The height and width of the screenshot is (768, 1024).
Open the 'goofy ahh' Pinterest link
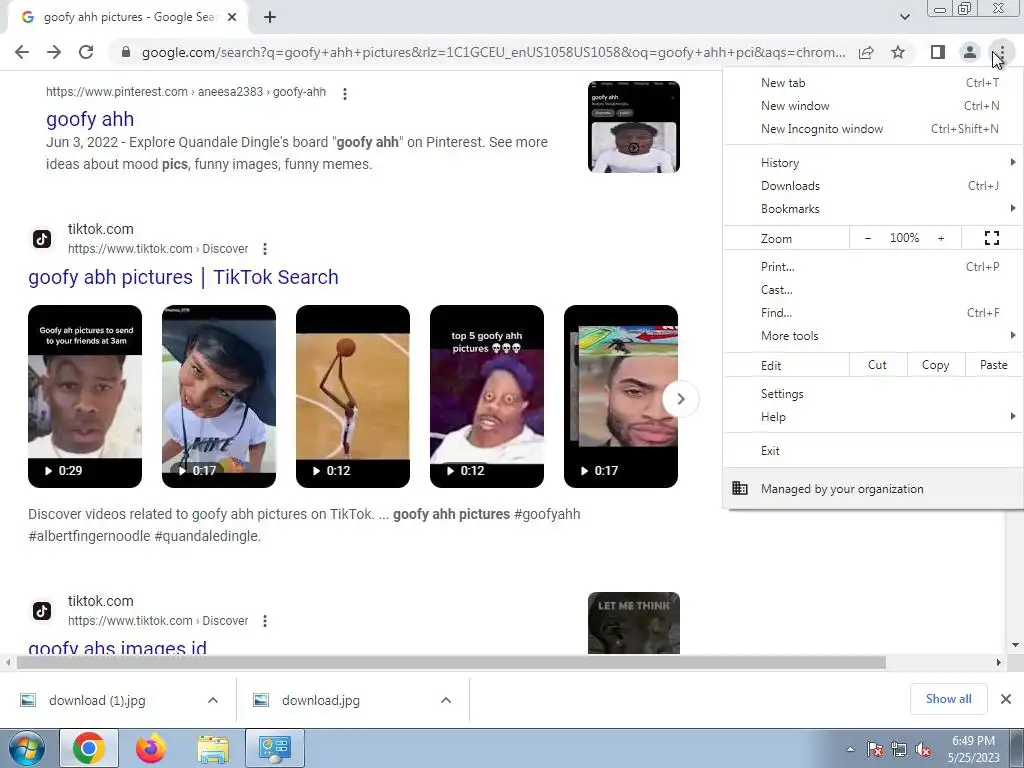90,119
